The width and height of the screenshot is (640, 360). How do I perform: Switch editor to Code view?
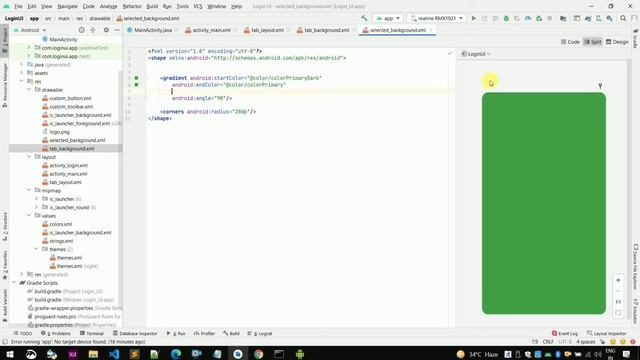click(570, 42)
